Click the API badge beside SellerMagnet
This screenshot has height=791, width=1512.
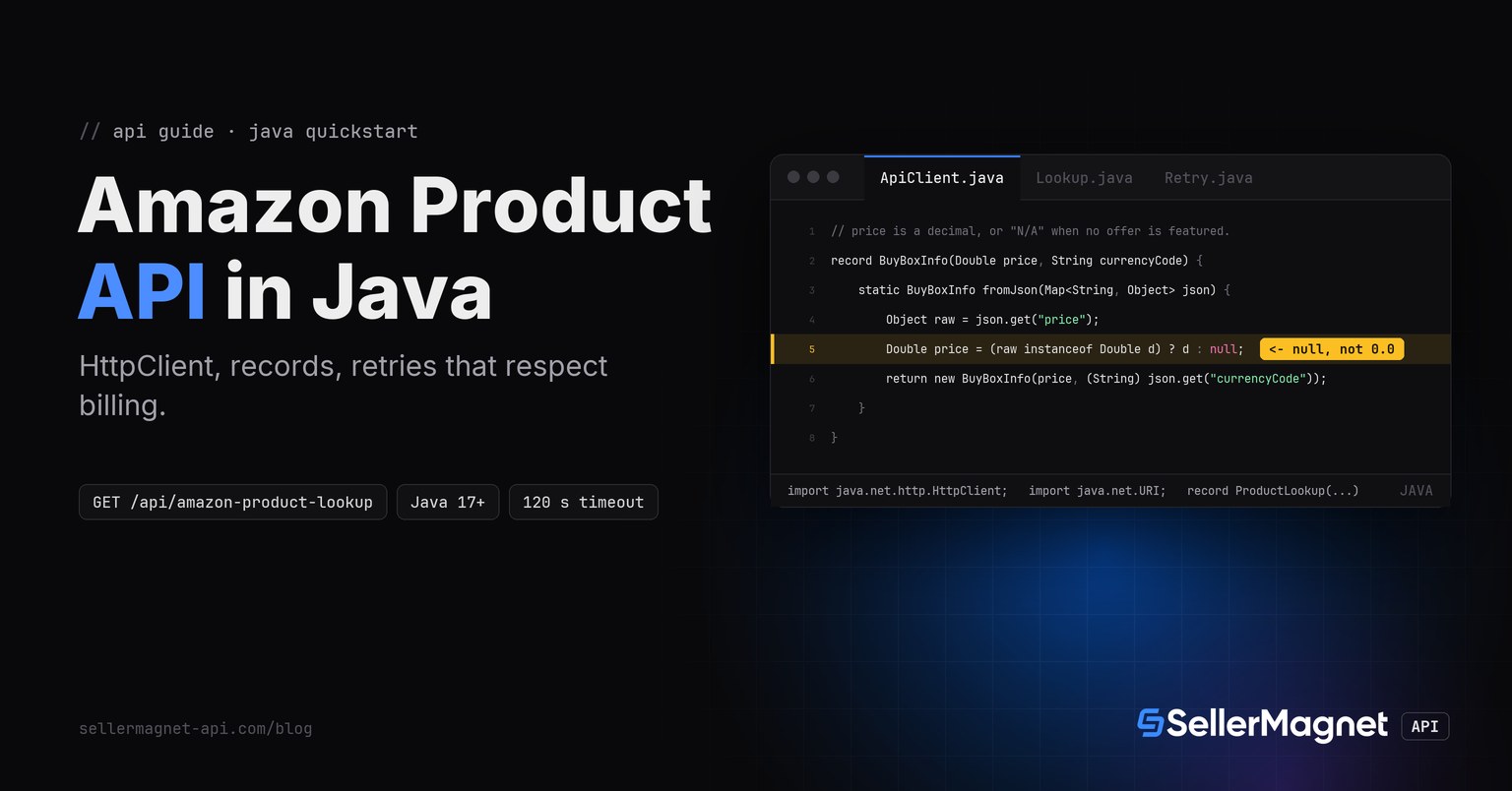pyautogui.click(x=1424, y=726)
